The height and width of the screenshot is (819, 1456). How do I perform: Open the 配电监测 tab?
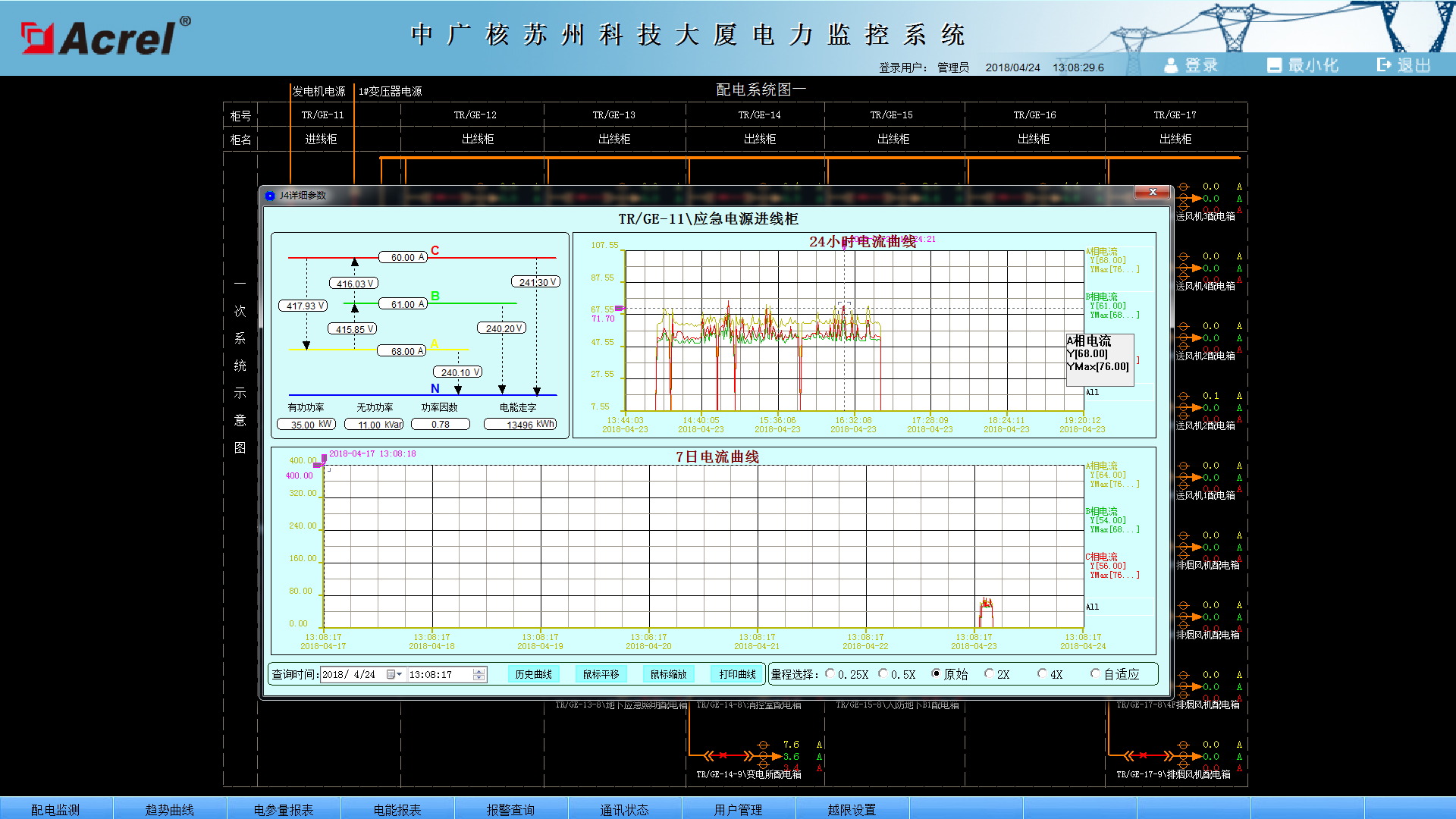point(56,809)
